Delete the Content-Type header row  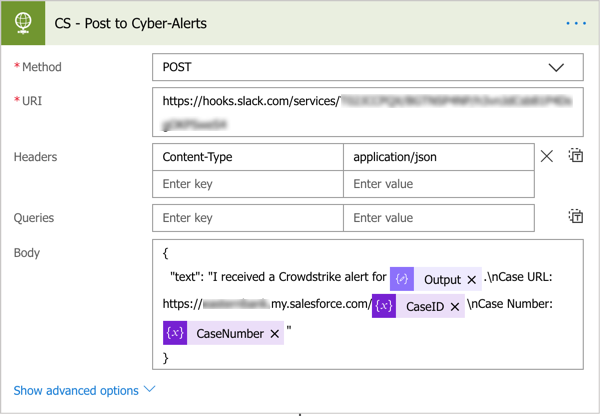(547, 156)
